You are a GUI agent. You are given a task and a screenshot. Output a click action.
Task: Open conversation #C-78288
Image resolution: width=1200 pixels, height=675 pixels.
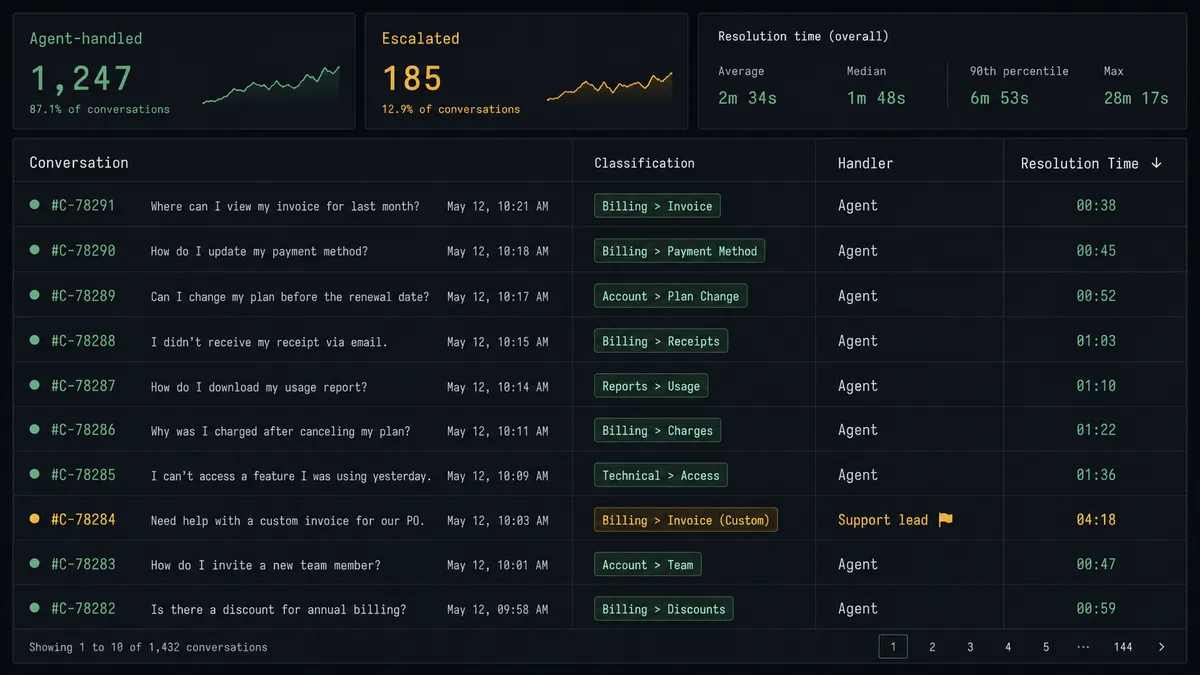83,340
